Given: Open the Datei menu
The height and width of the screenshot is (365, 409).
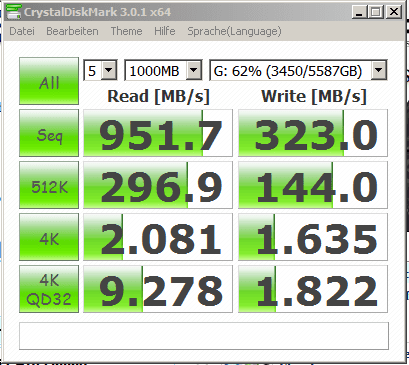Looking at the screenshot, I should tap(22, 31).
